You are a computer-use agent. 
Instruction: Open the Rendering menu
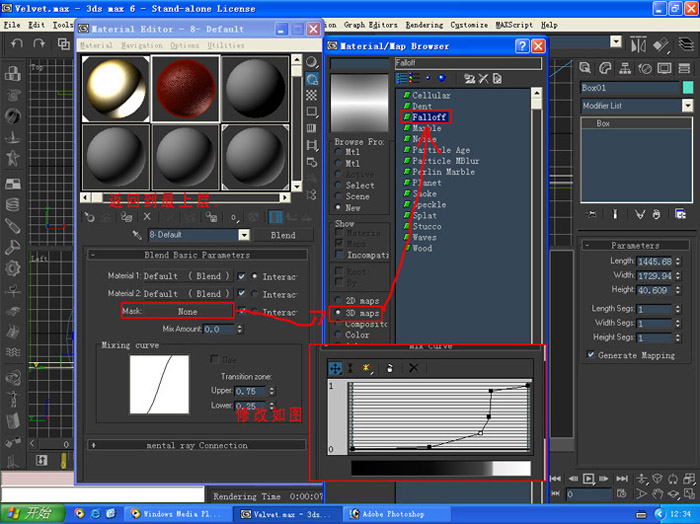coord(425,25)
